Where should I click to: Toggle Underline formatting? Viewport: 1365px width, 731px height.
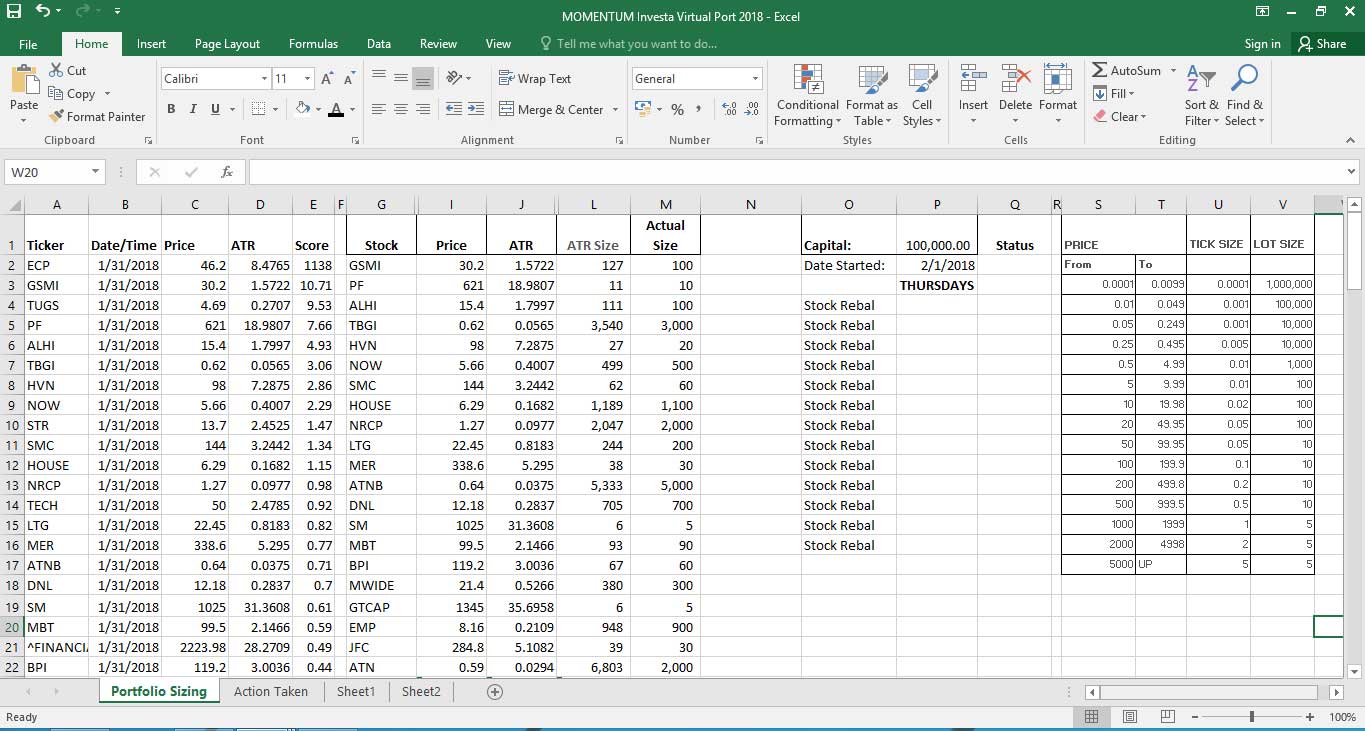pos(215,109)
